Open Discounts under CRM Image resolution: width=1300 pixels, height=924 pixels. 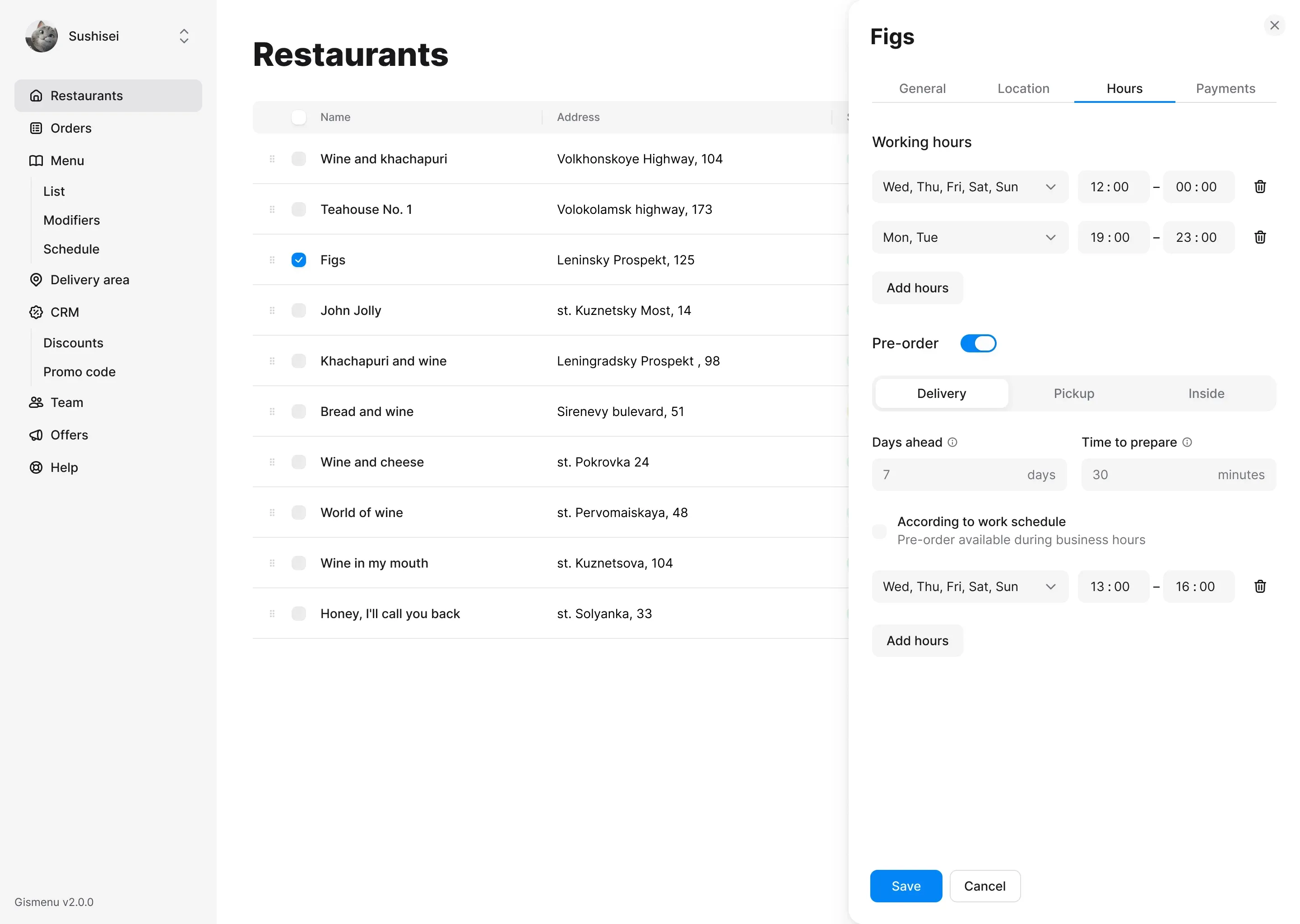74,343
